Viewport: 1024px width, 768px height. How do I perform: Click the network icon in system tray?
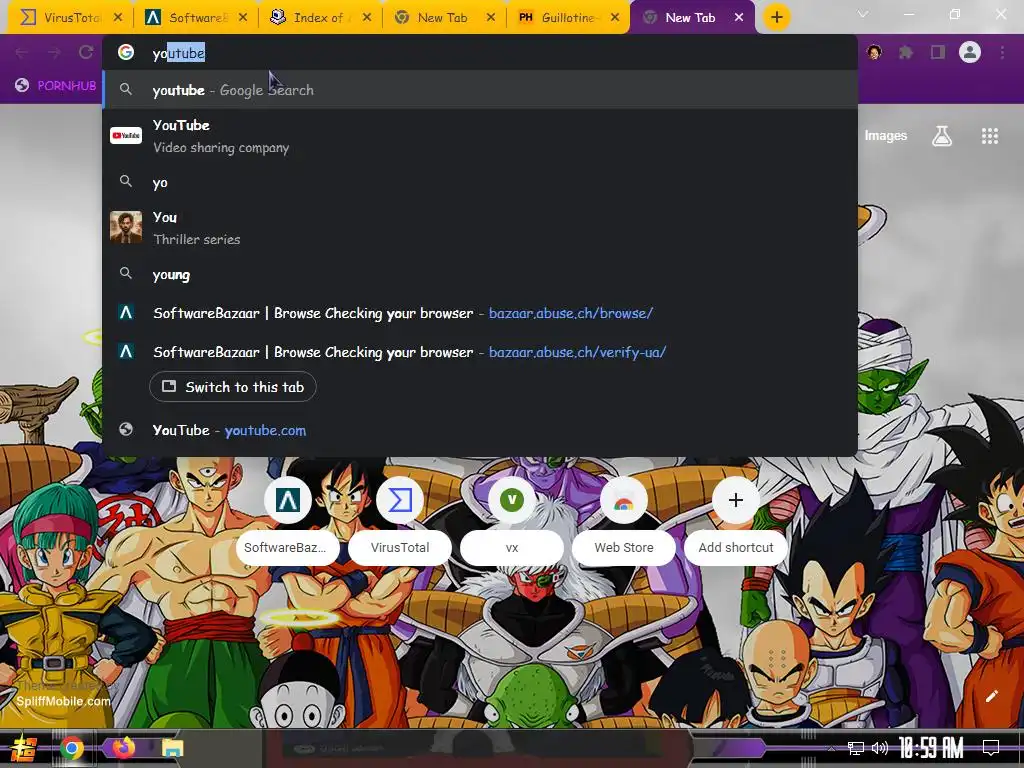pos(856,748)
